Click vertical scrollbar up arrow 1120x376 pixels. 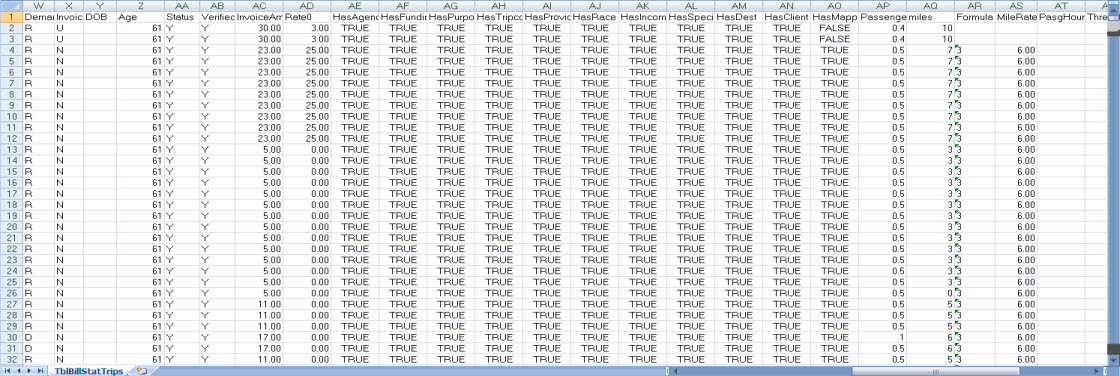pyautogui.click(x=1114, y=11)
